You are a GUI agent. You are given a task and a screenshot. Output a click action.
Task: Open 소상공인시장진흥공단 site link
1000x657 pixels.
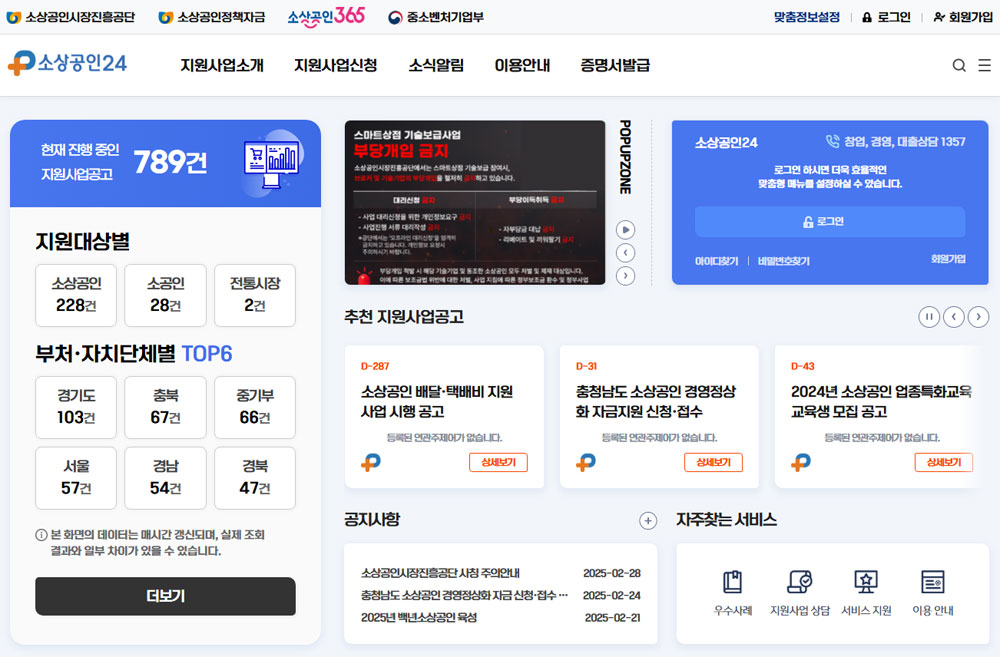(71, 17)
